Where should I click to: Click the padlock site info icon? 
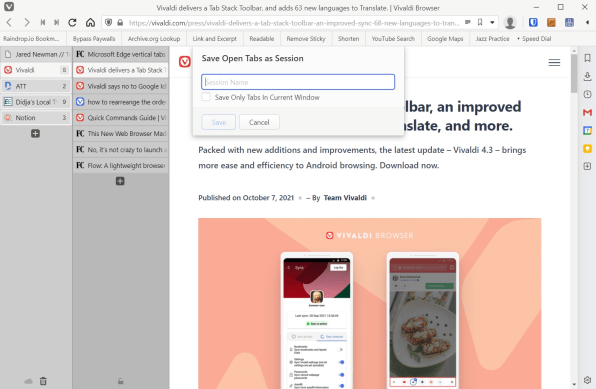coord(120,23)
